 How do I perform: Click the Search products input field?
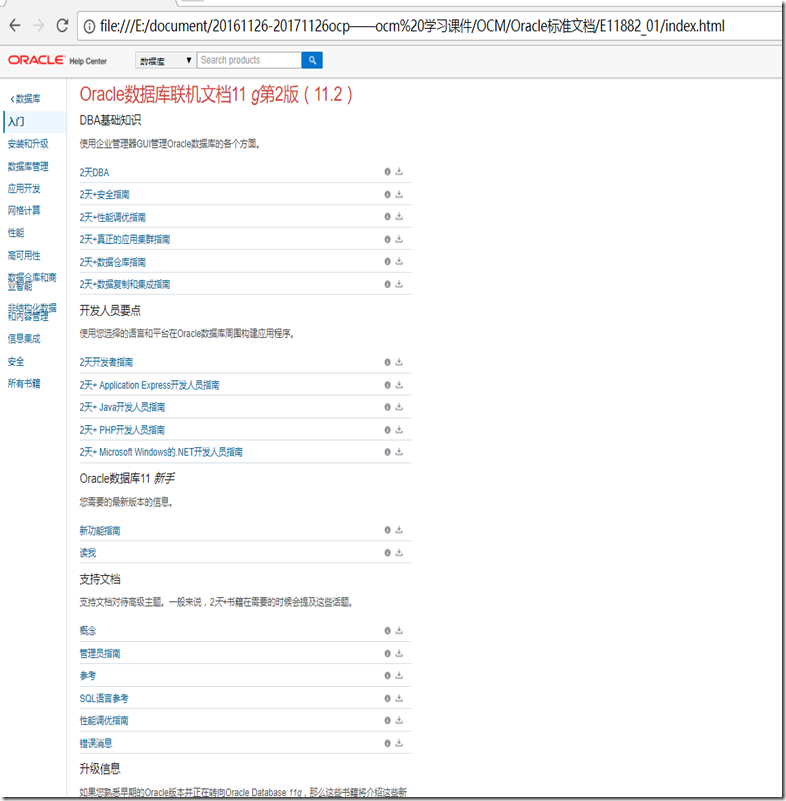[249, 60]
